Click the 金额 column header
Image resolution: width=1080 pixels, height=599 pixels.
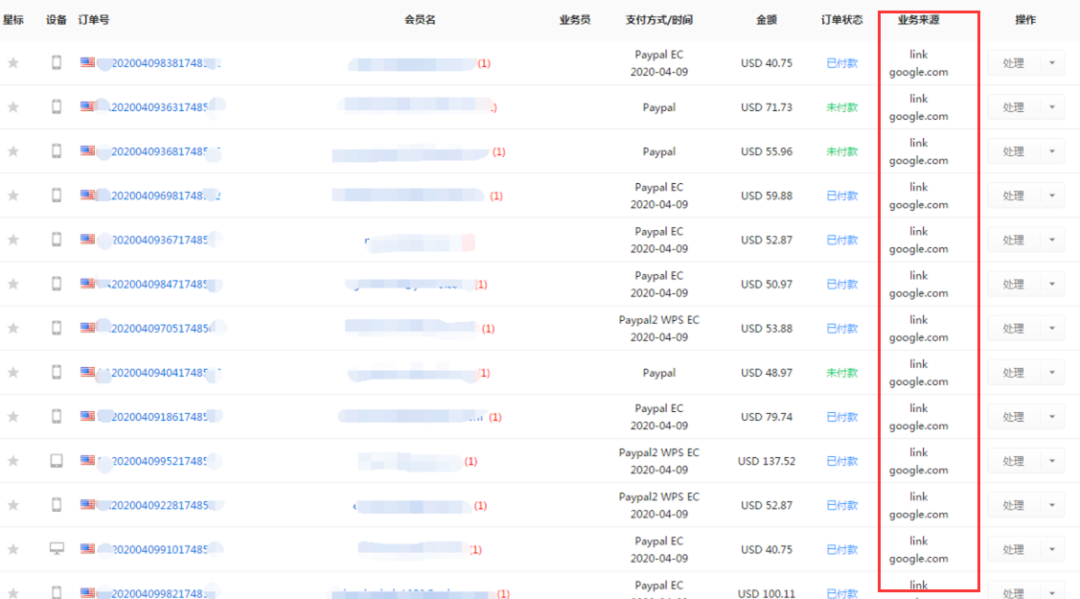pos(766,20)
